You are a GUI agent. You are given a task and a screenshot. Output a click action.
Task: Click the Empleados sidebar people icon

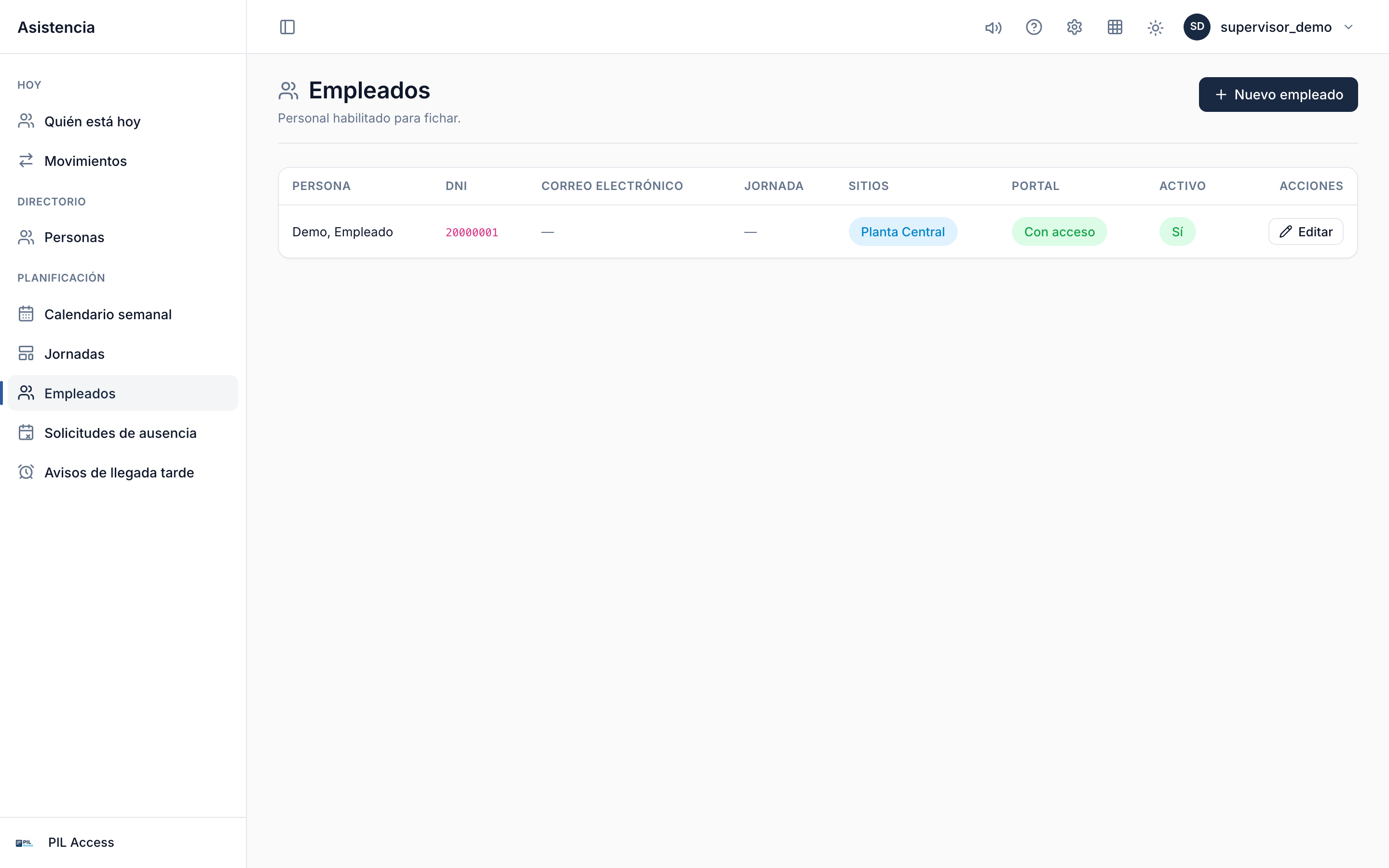[x=26, y=393]
